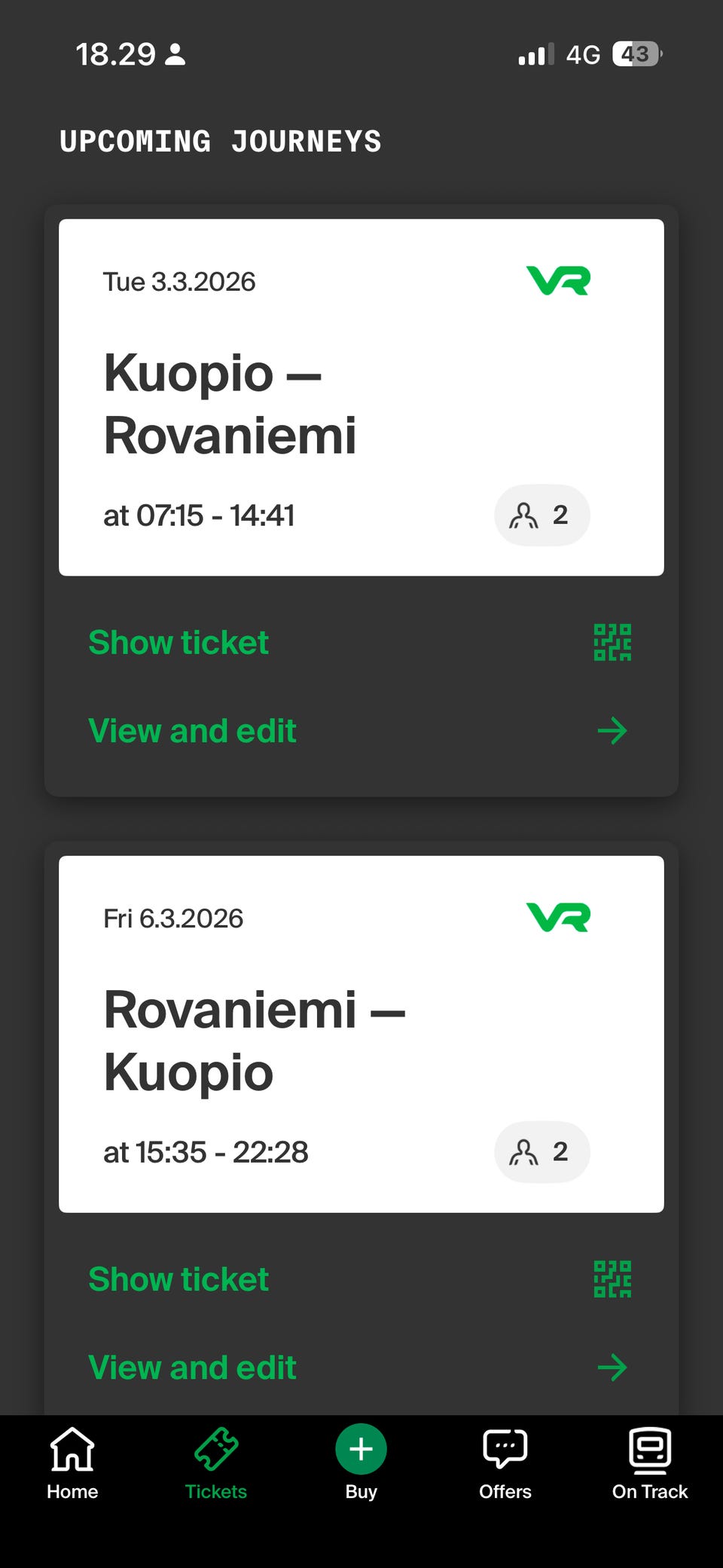Open View and edit for Kuopio–Rovaniemi
Viewport: 723px width, 1568px height.
tap(192, 731)
